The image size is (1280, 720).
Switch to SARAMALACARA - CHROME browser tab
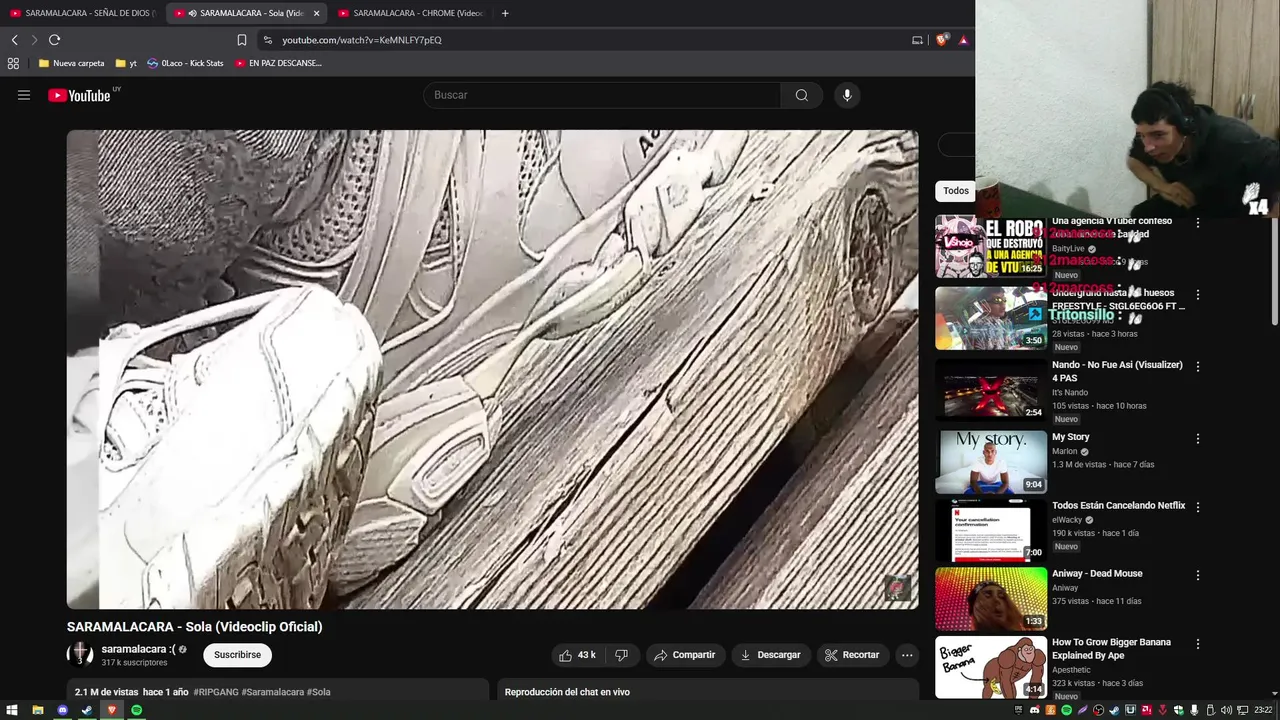click(410, 13)
